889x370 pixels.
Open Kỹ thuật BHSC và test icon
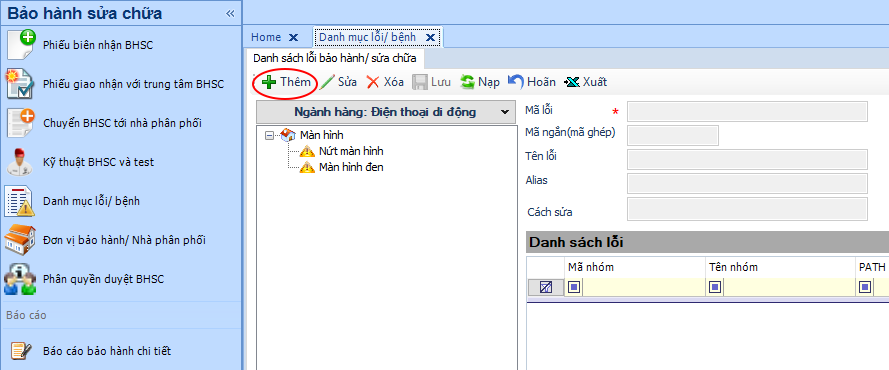coord(20,162)
